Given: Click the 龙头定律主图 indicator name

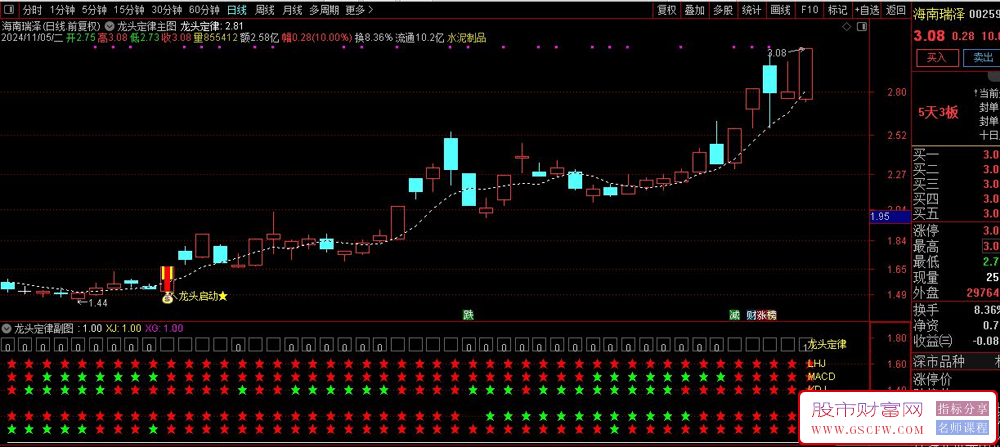Looking at the screenshot, I should point(146,27).
